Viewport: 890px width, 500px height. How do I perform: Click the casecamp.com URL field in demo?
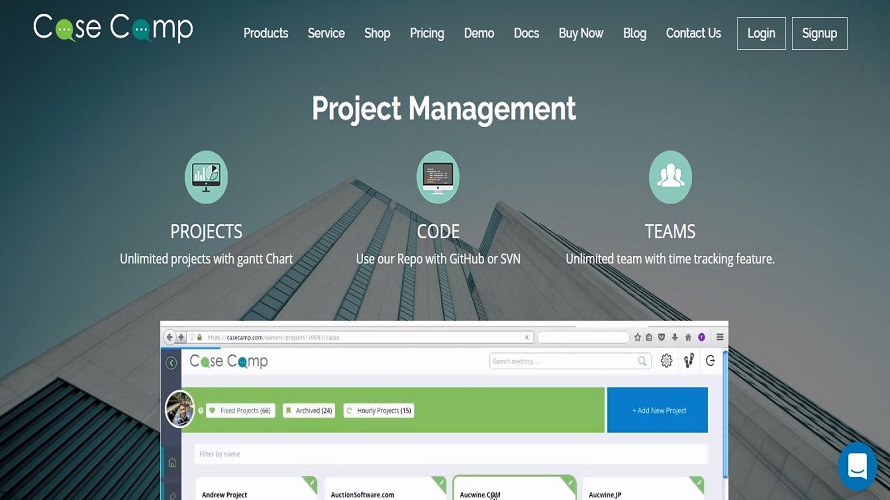coord(360,337)
